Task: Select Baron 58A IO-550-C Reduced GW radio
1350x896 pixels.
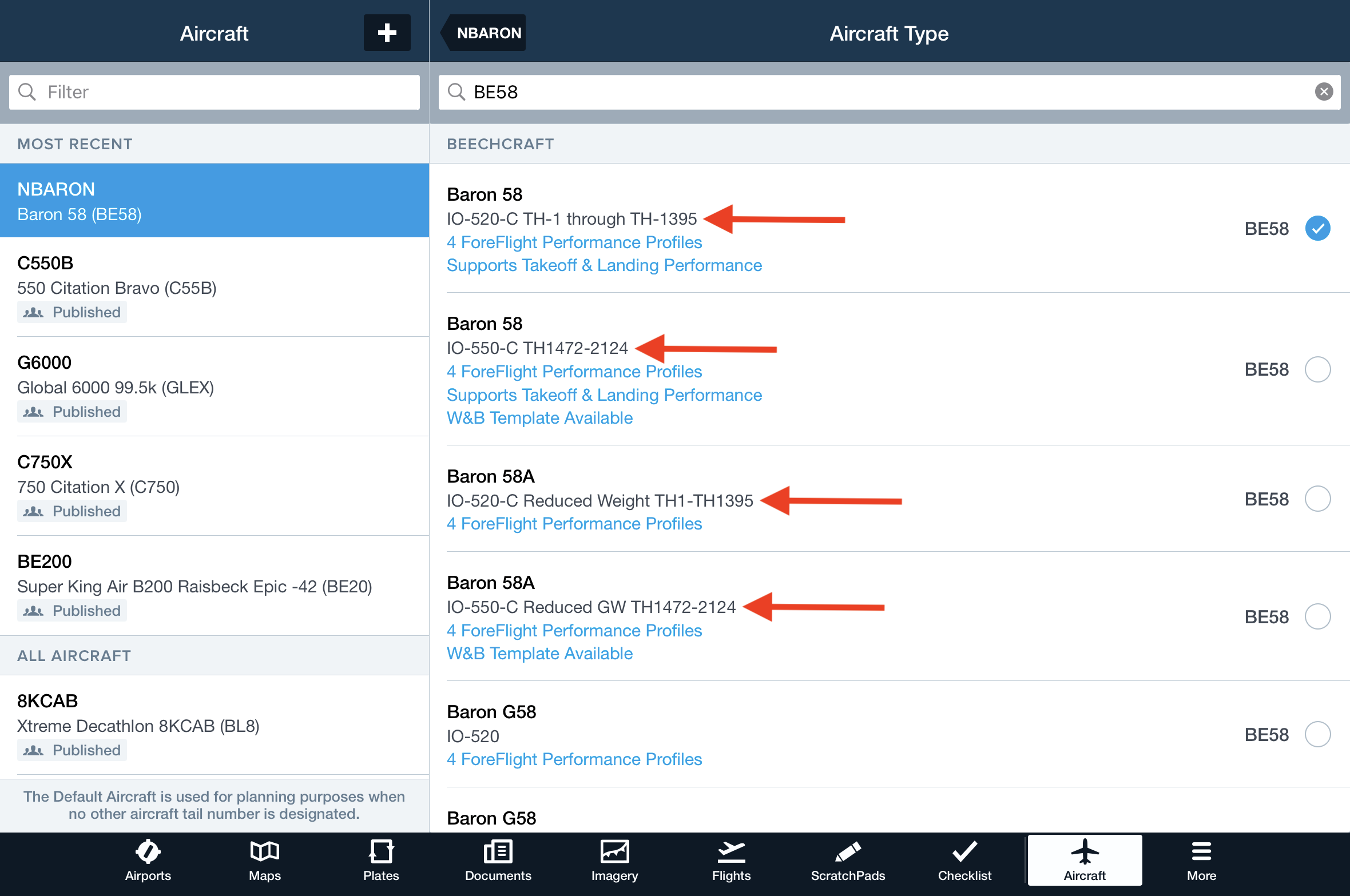Action: (1317, 616)
